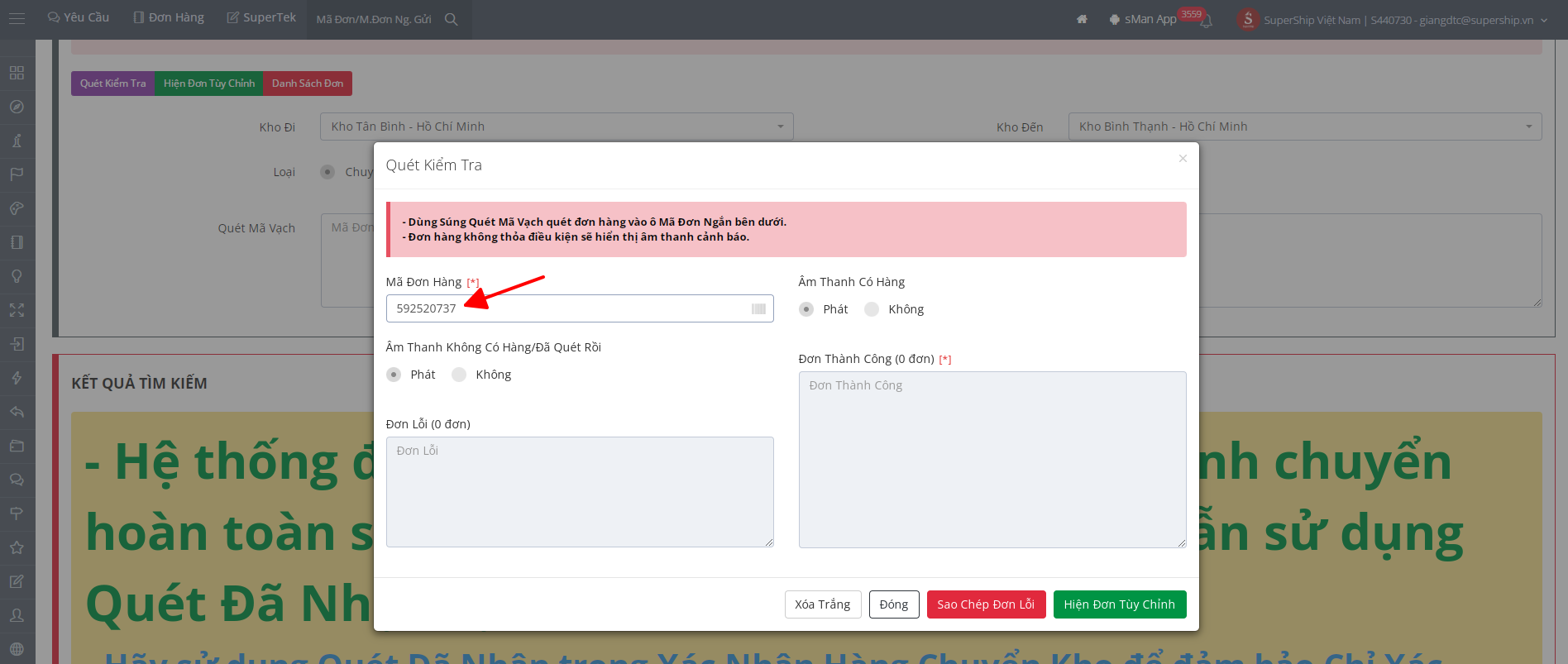Screen dimensions: 1568x664
Task: Click the flag icon in sidebar
Action: (17, 174)
